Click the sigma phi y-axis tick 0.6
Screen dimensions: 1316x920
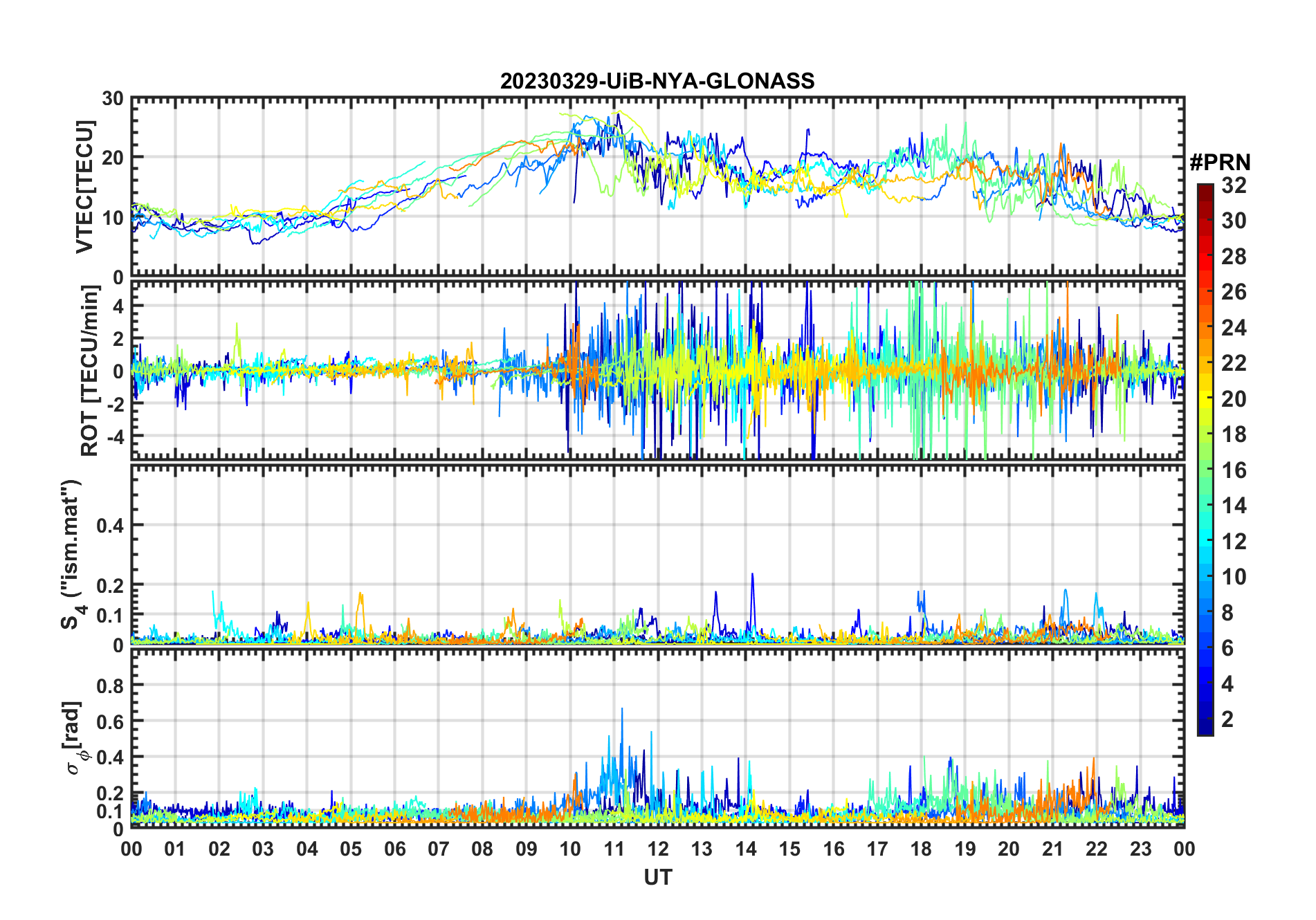tap(111, 721)
